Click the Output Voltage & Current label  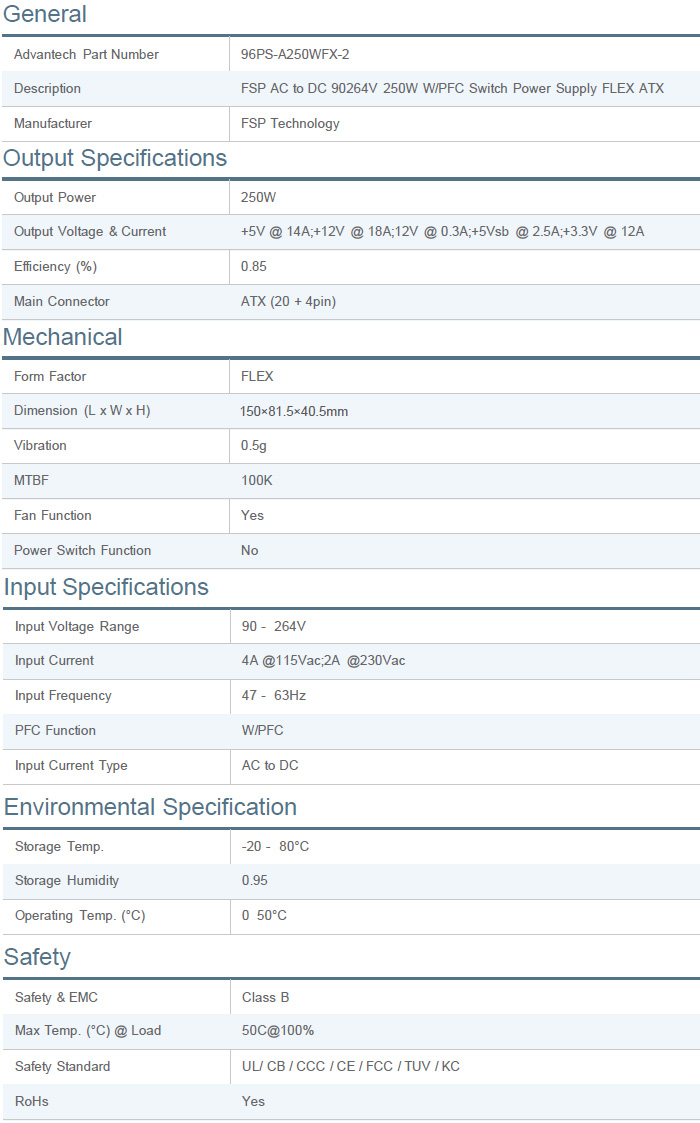click(x=90, y=232)
